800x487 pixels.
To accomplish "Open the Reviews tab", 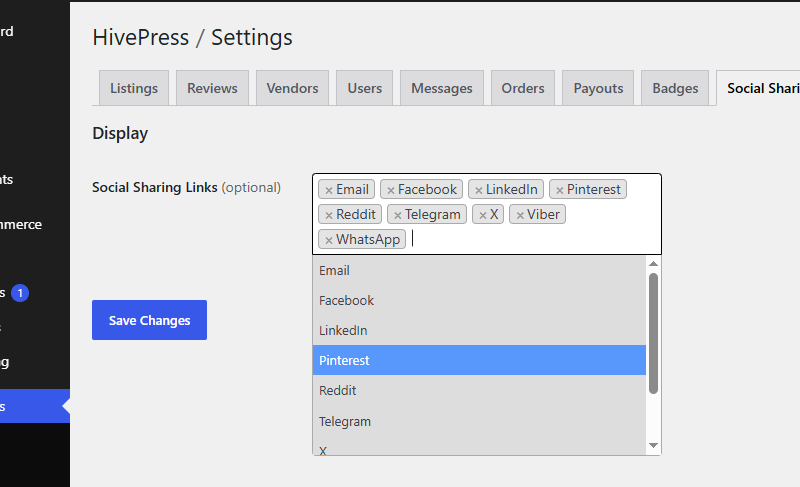I will (x=212, y=88).
